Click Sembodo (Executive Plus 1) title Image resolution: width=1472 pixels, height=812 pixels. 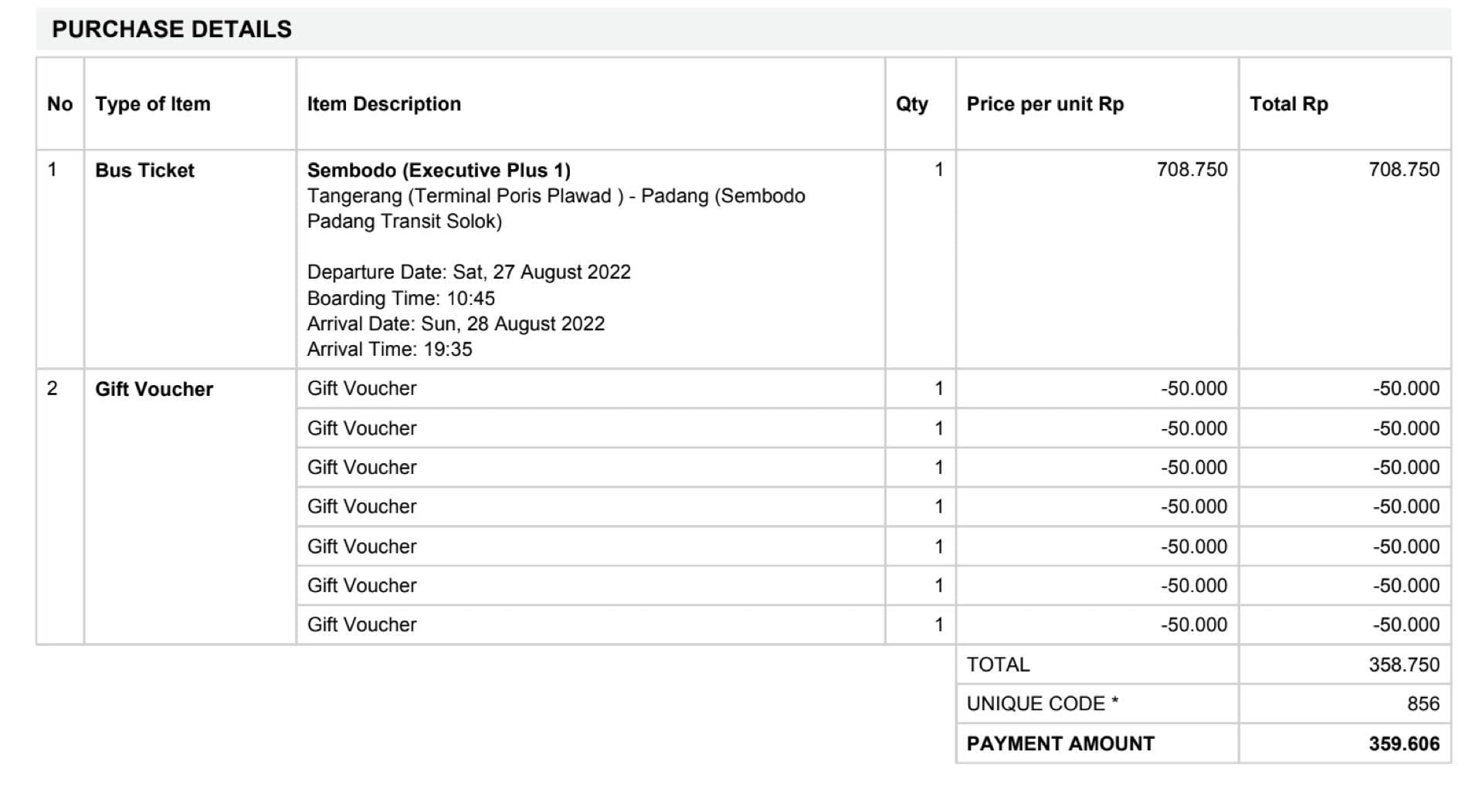439,171
